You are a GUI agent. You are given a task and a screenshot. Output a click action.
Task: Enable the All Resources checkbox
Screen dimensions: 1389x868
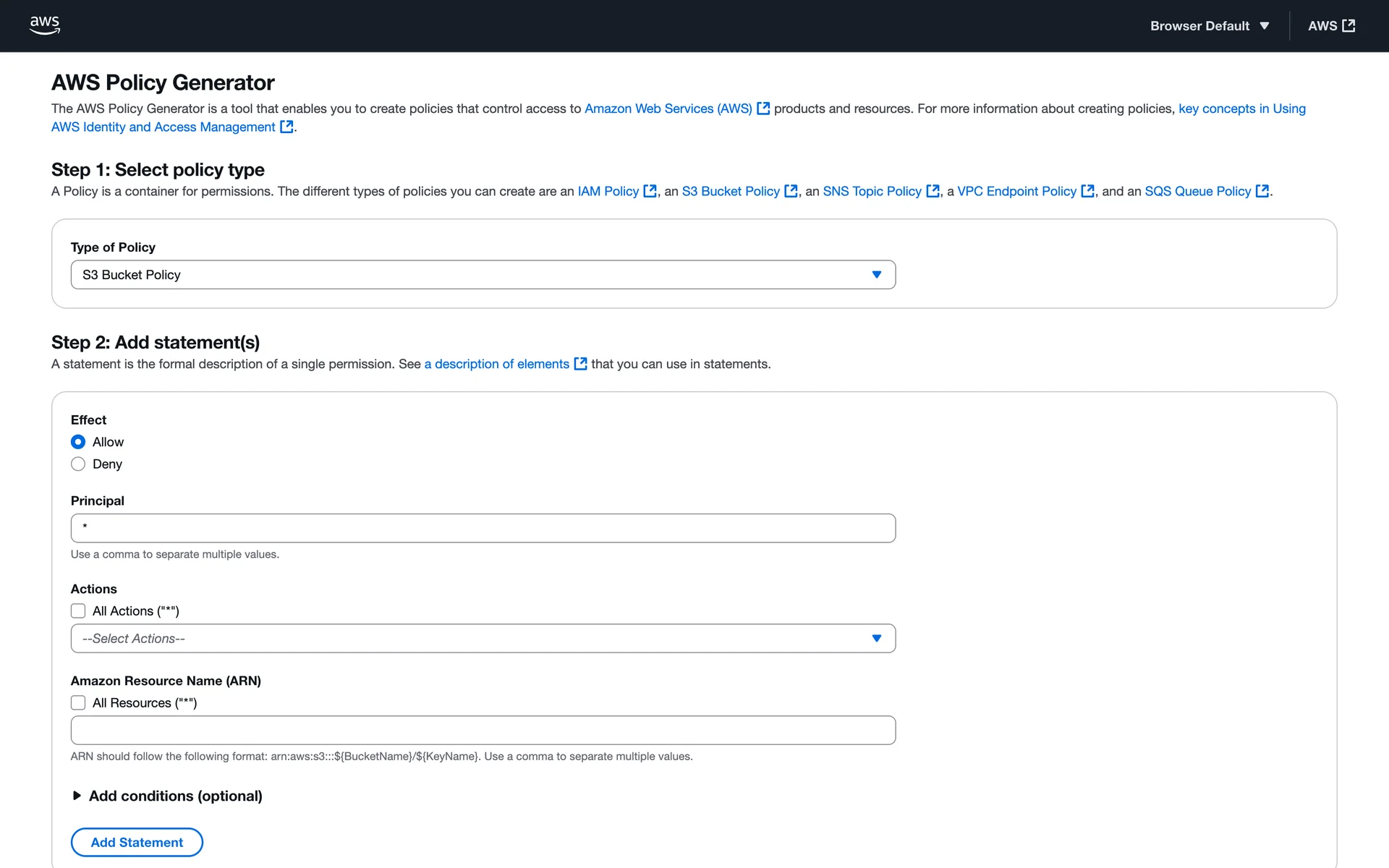(78, 703)
